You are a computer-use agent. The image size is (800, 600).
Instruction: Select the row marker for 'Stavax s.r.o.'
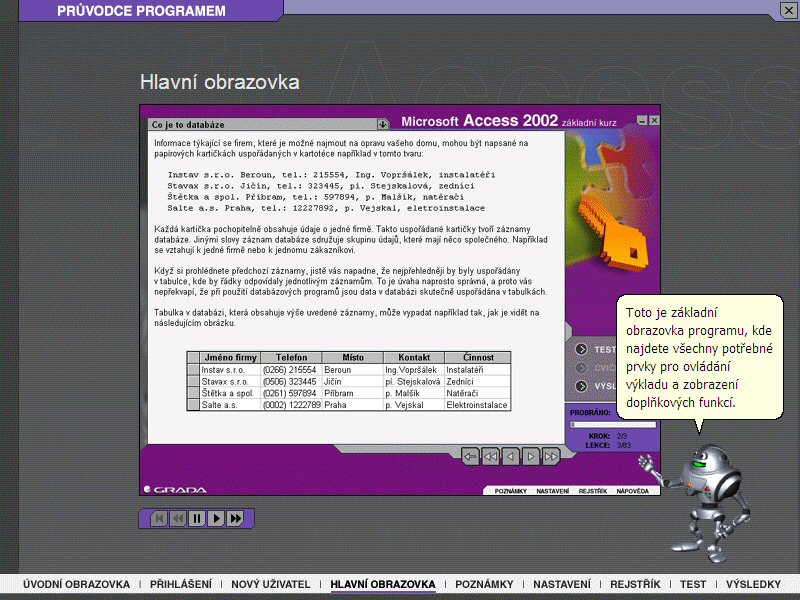193,382
